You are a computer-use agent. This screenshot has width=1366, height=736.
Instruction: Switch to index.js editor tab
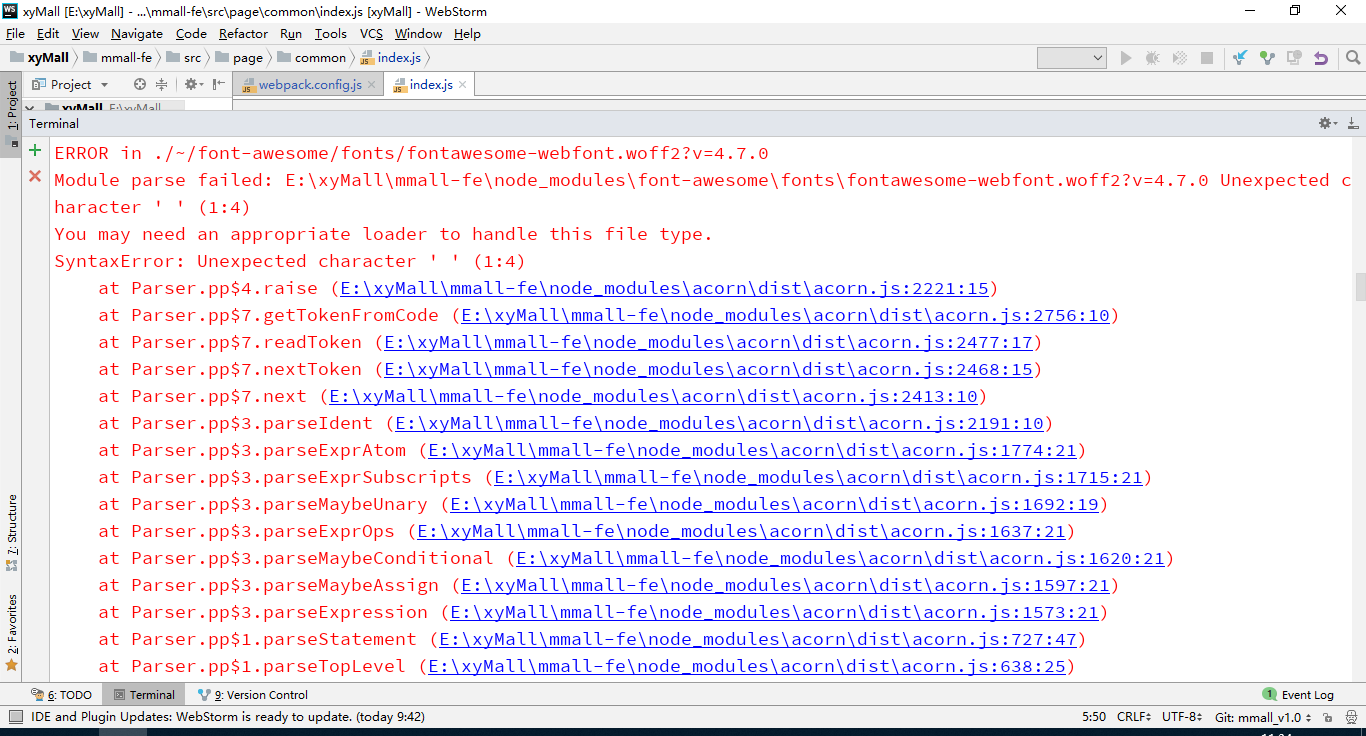pyautogui.click(x=431, y=85)
